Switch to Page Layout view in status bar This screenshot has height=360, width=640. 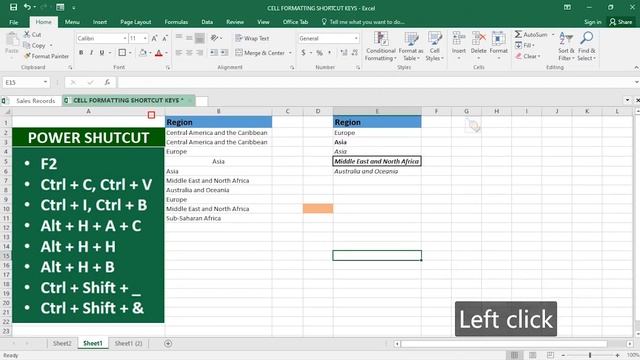pos(533,355)
